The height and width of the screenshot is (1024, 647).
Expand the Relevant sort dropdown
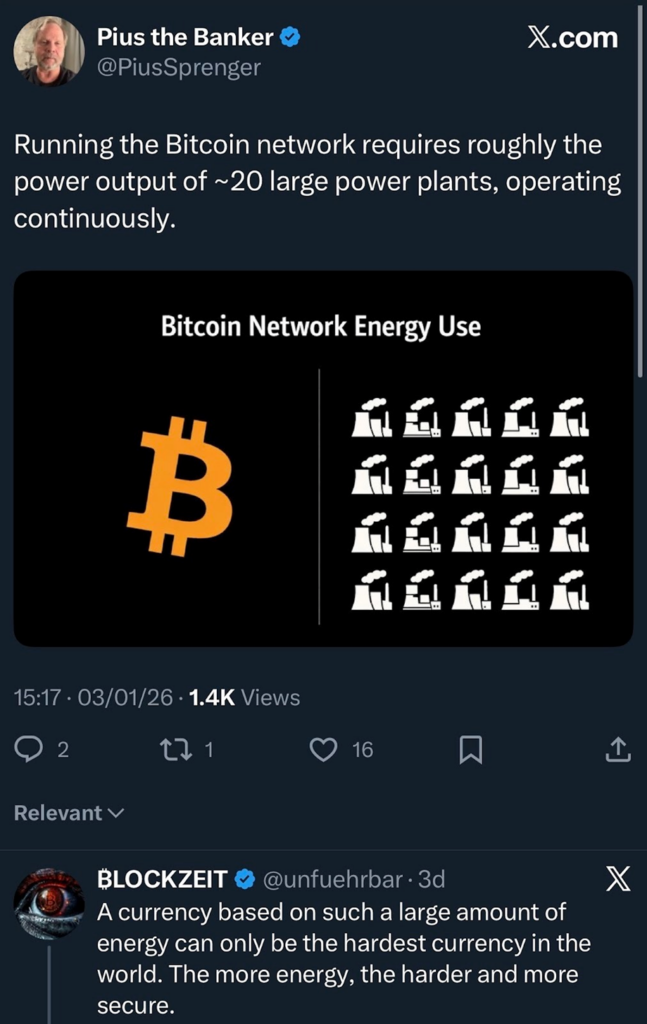68,813
